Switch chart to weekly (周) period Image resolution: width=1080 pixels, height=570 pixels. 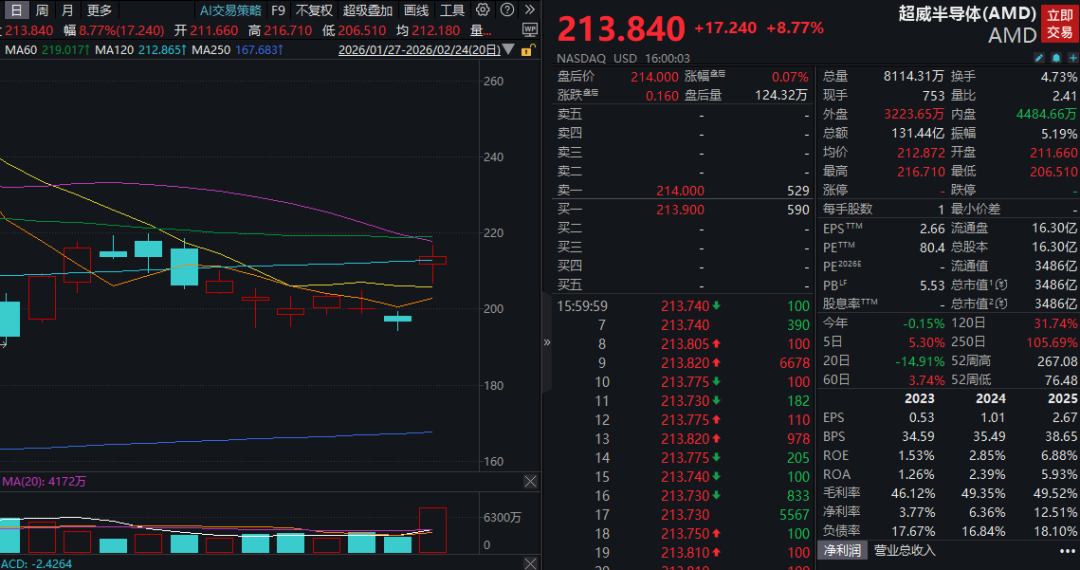(41, 10)
